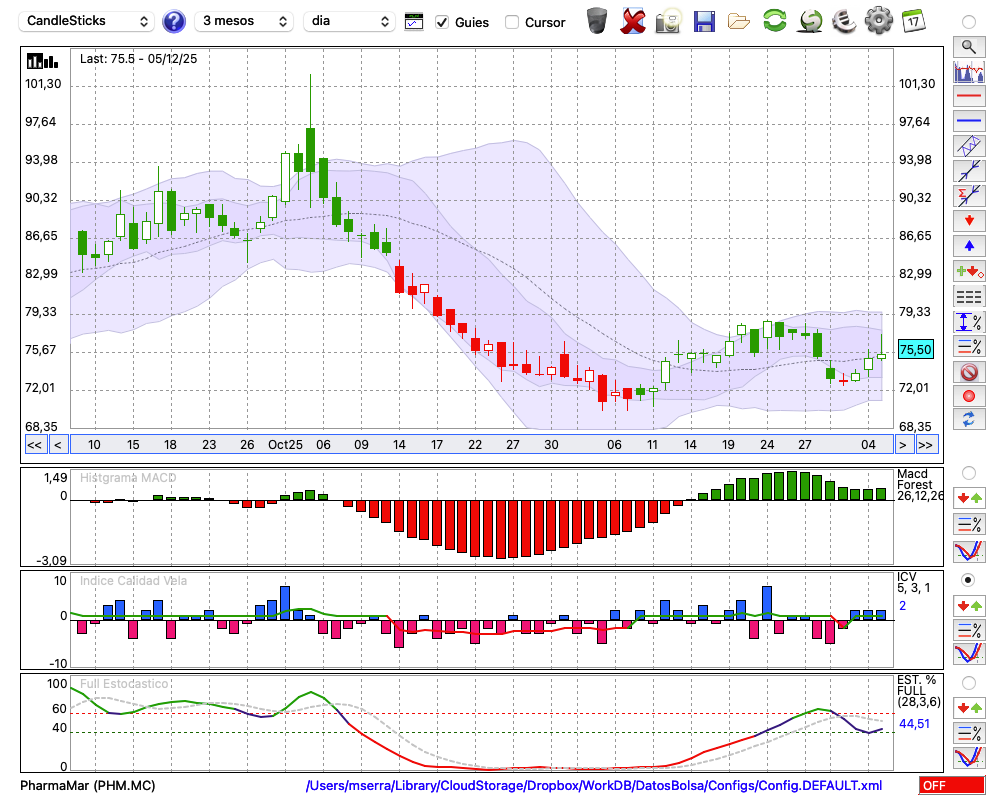1000x800 pixels.
Task: Click the blue floppy disk save icon
Action: [704, 20]
